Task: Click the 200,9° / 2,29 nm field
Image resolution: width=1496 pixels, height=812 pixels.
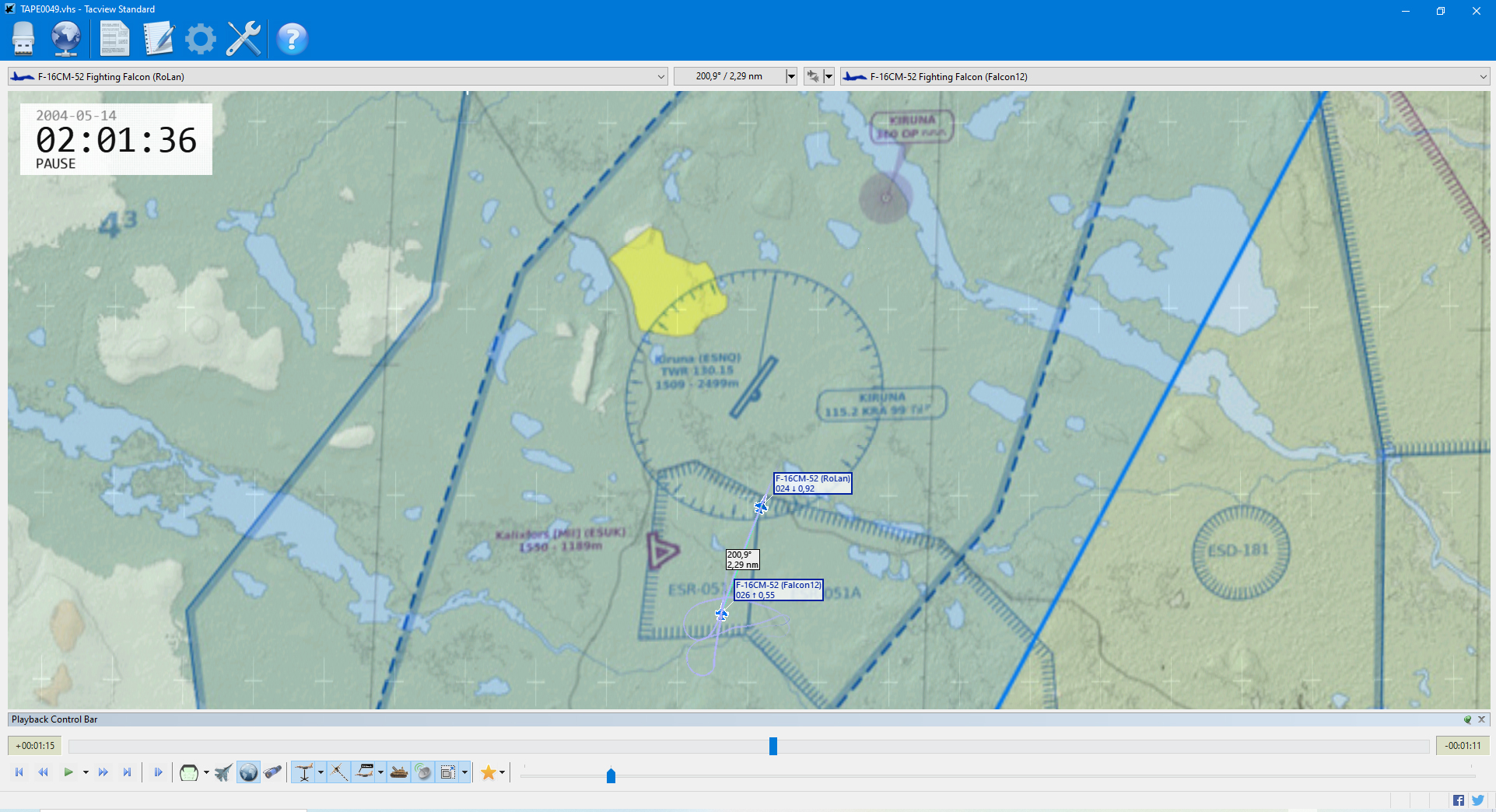Action: pyautogui.click(x=730, y=76)
